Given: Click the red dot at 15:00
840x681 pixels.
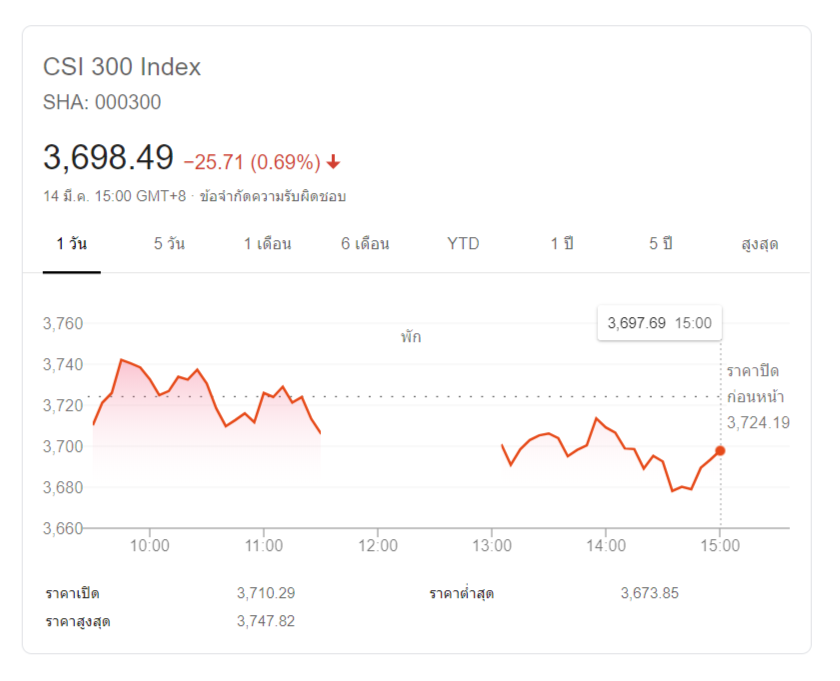Looking at the screenshot, I should pyautogui.click(x=720, y=451).
